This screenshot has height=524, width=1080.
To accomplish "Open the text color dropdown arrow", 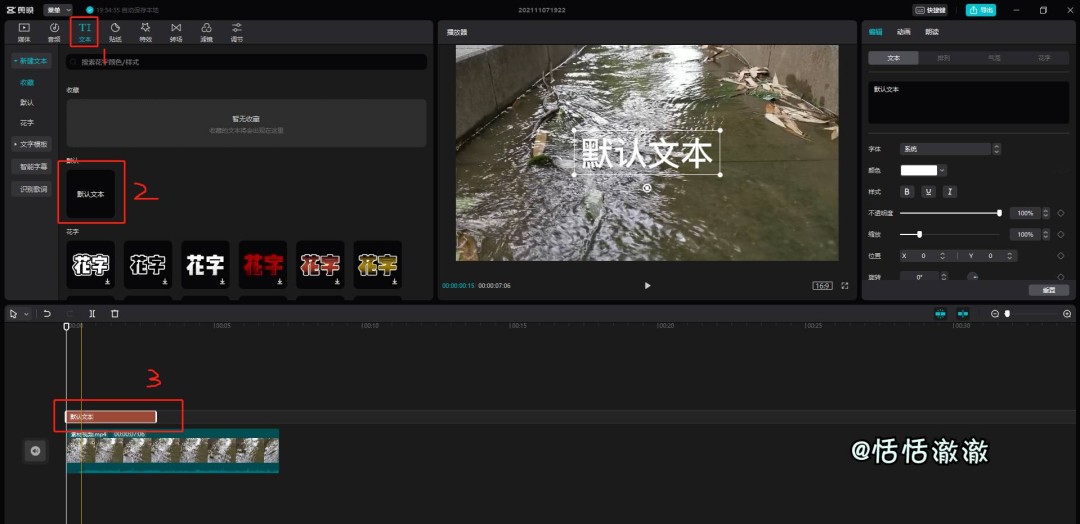I will point(943,170).
